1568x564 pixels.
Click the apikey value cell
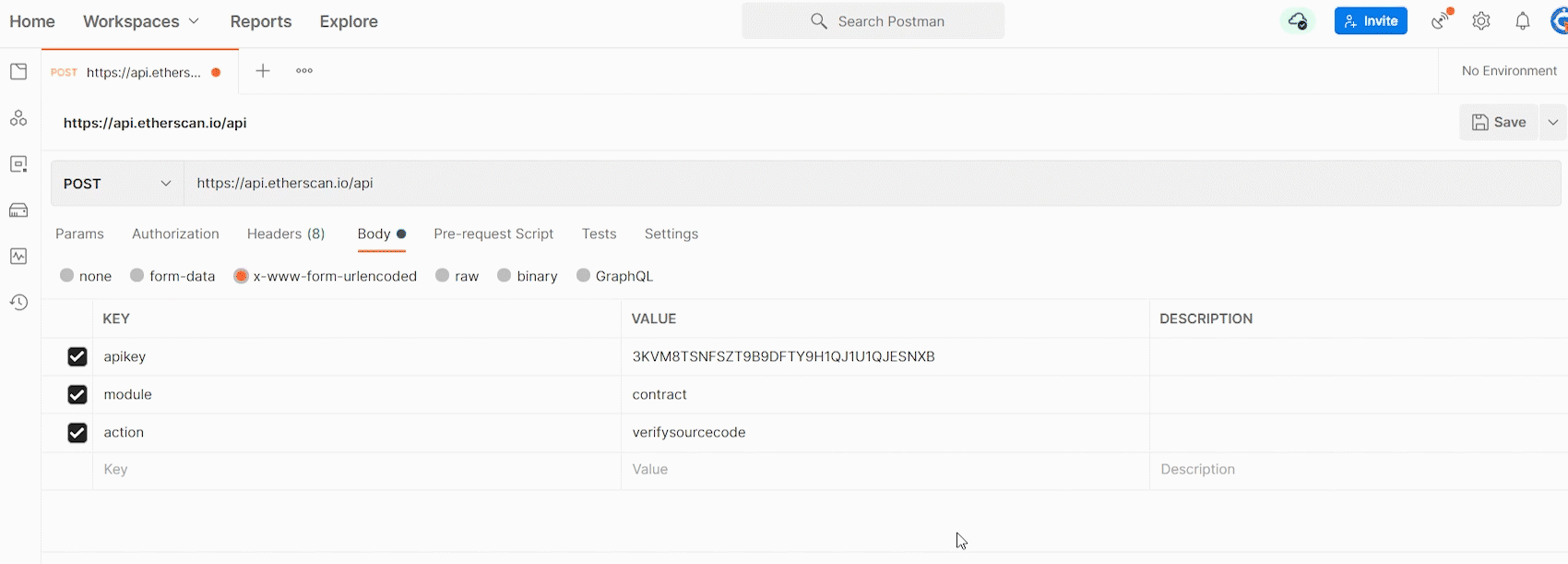[885, 356]
